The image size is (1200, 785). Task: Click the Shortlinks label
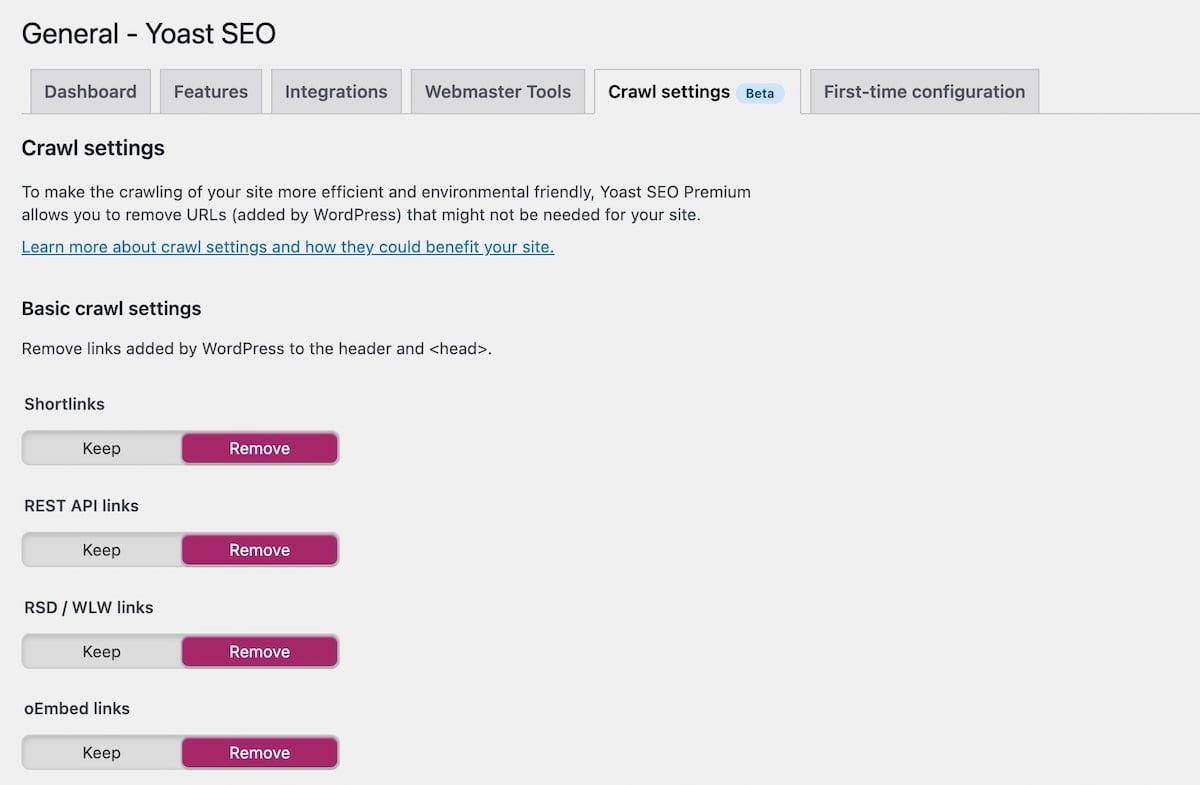(x=64, y=404)
